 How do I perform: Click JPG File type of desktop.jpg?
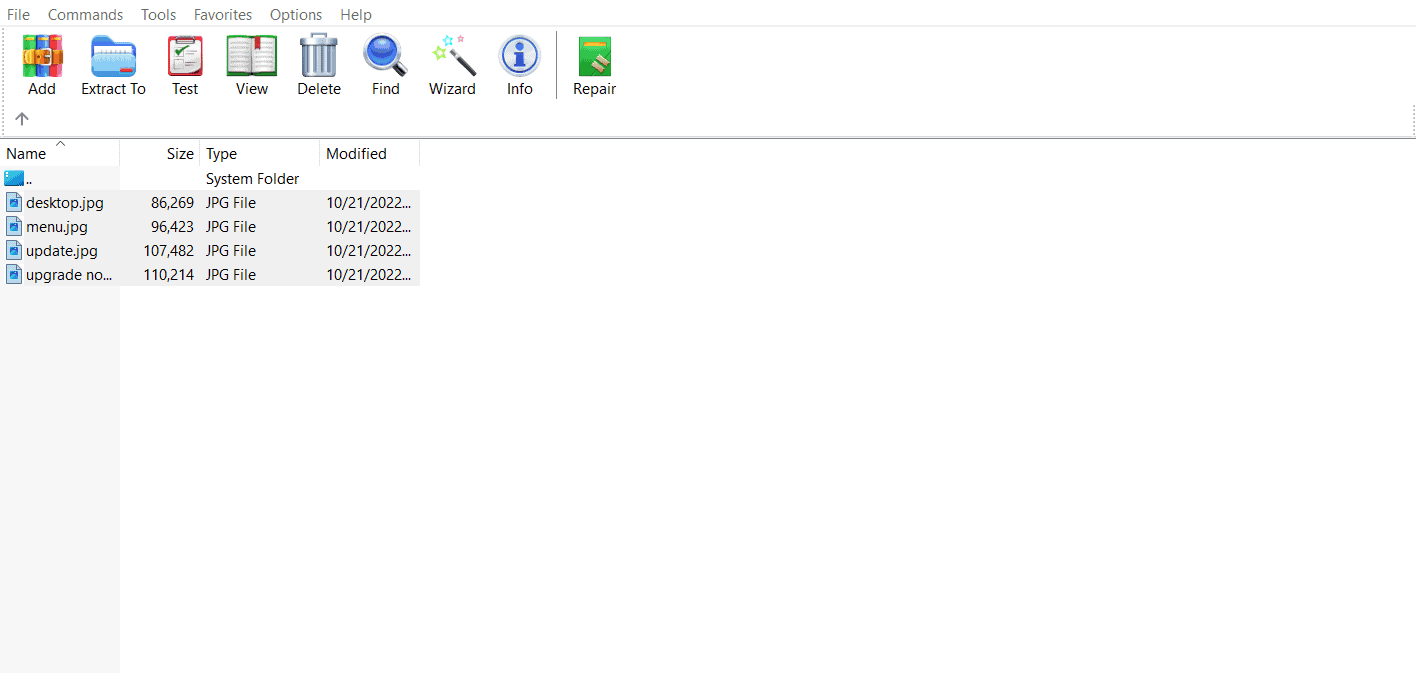pyautogui.click(x=231, y=203)
